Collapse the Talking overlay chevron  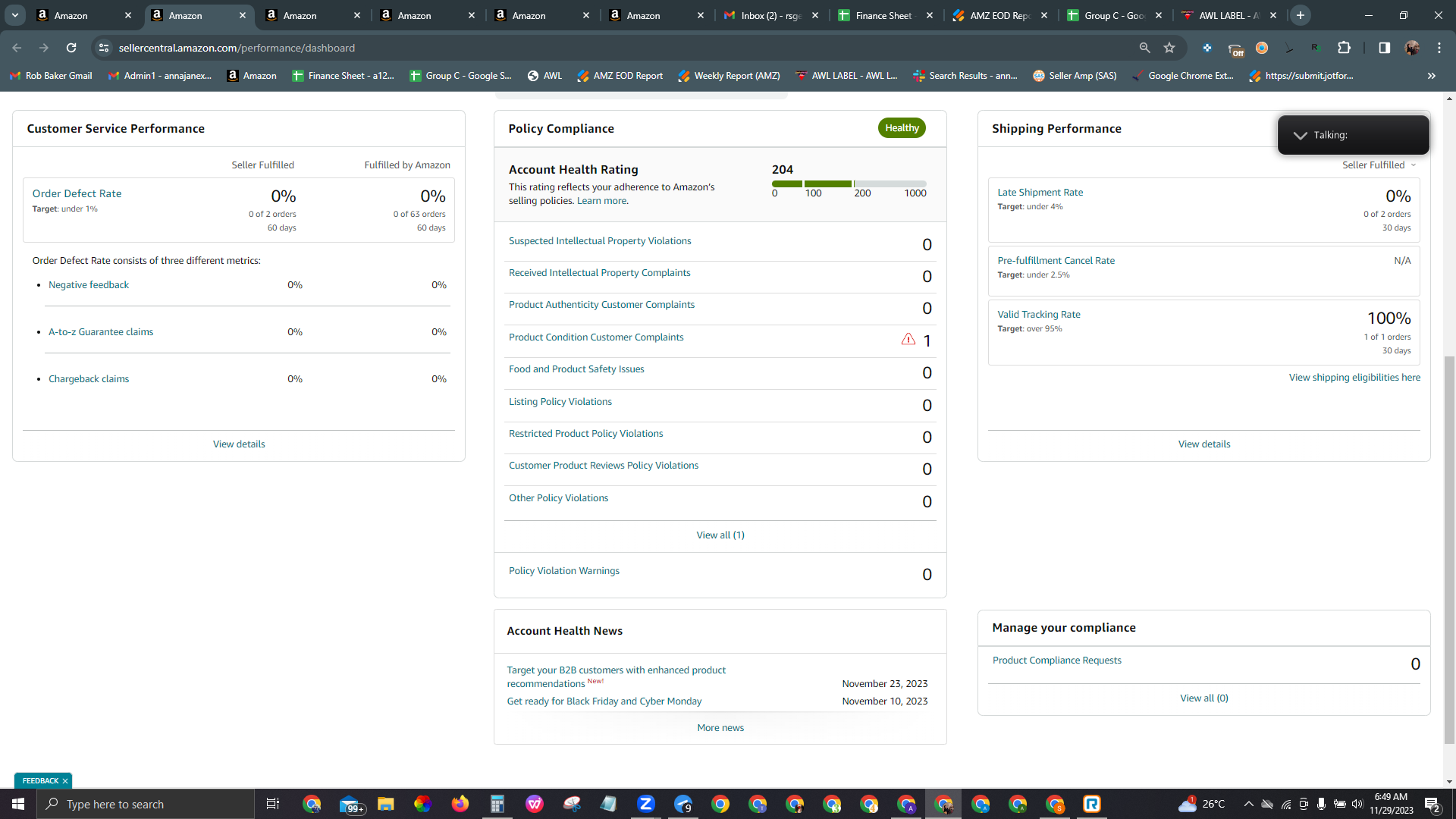pos(1300,135)
